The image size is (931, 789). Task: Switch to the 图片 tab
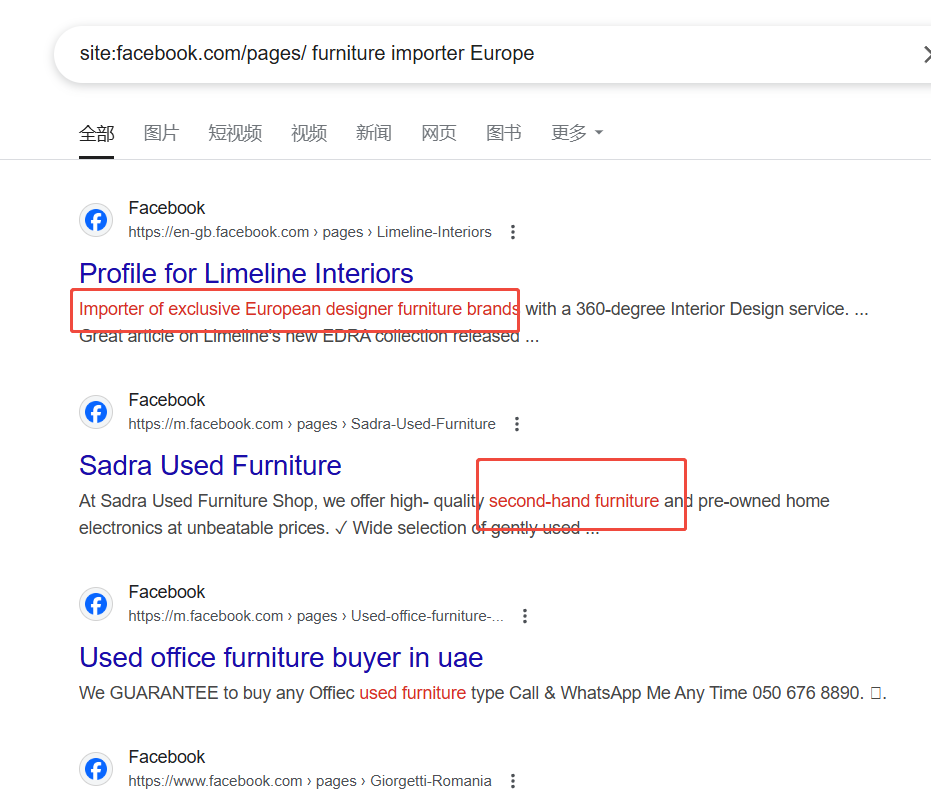tap(161, 133)
